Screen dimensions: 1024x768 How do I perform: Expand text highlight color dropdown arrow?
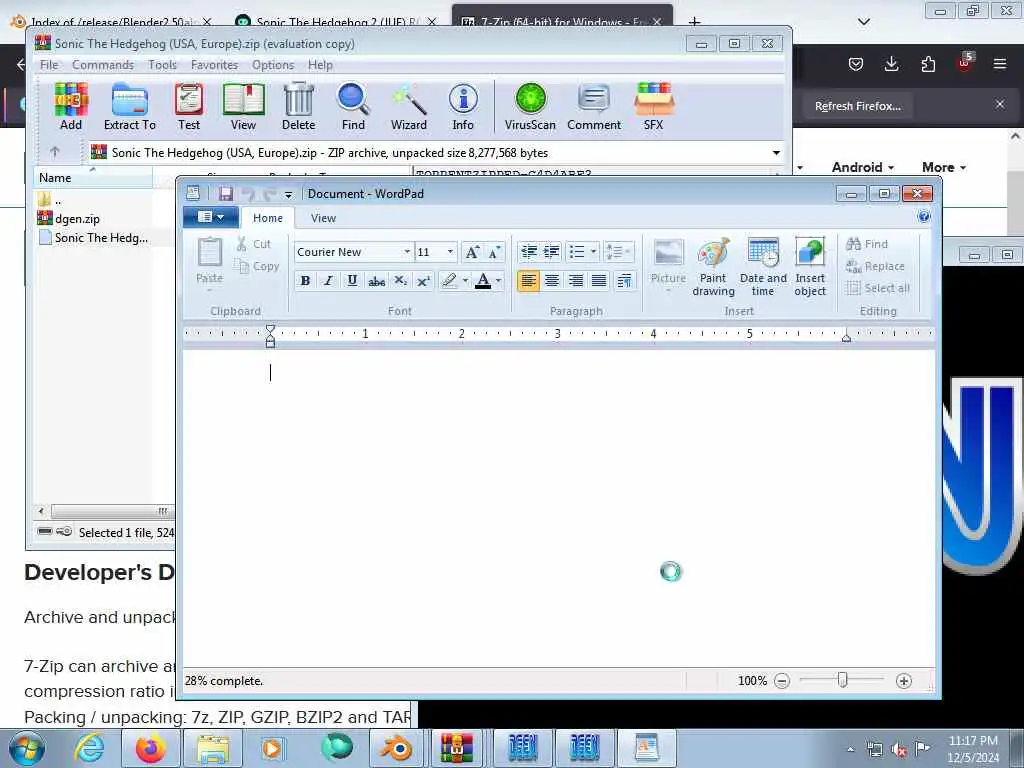465,281
